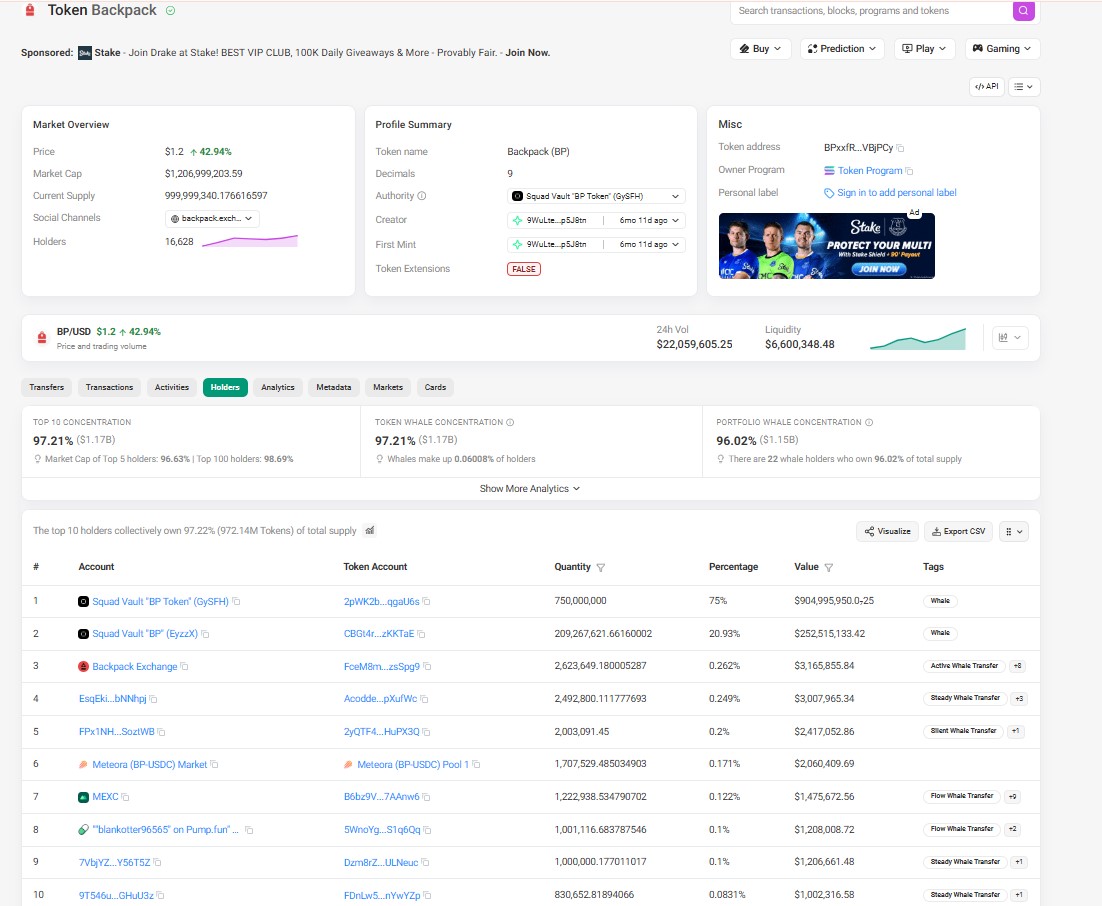1102x906 pixels.
Task: Copy the EsqEki...bNNhpj account address
Action: (x=153, y=699)
